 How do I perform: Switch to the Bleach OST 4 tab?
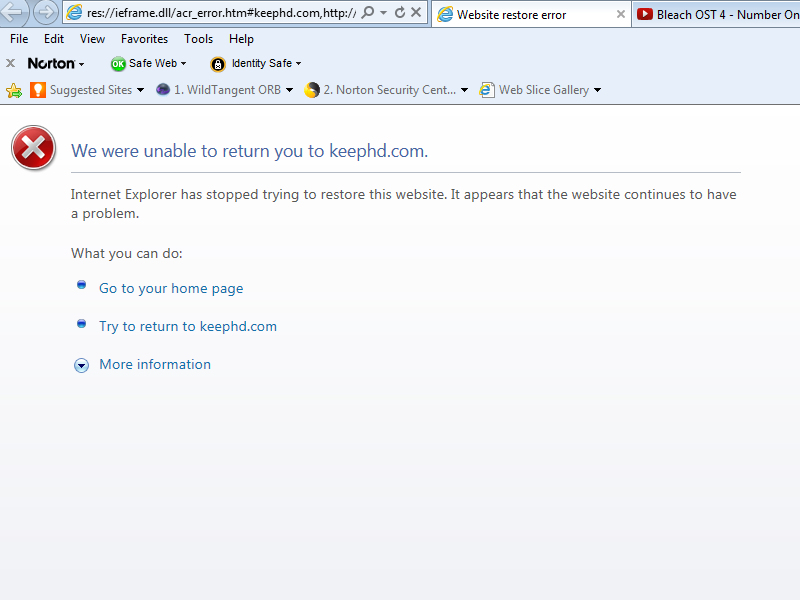point(716,14)
